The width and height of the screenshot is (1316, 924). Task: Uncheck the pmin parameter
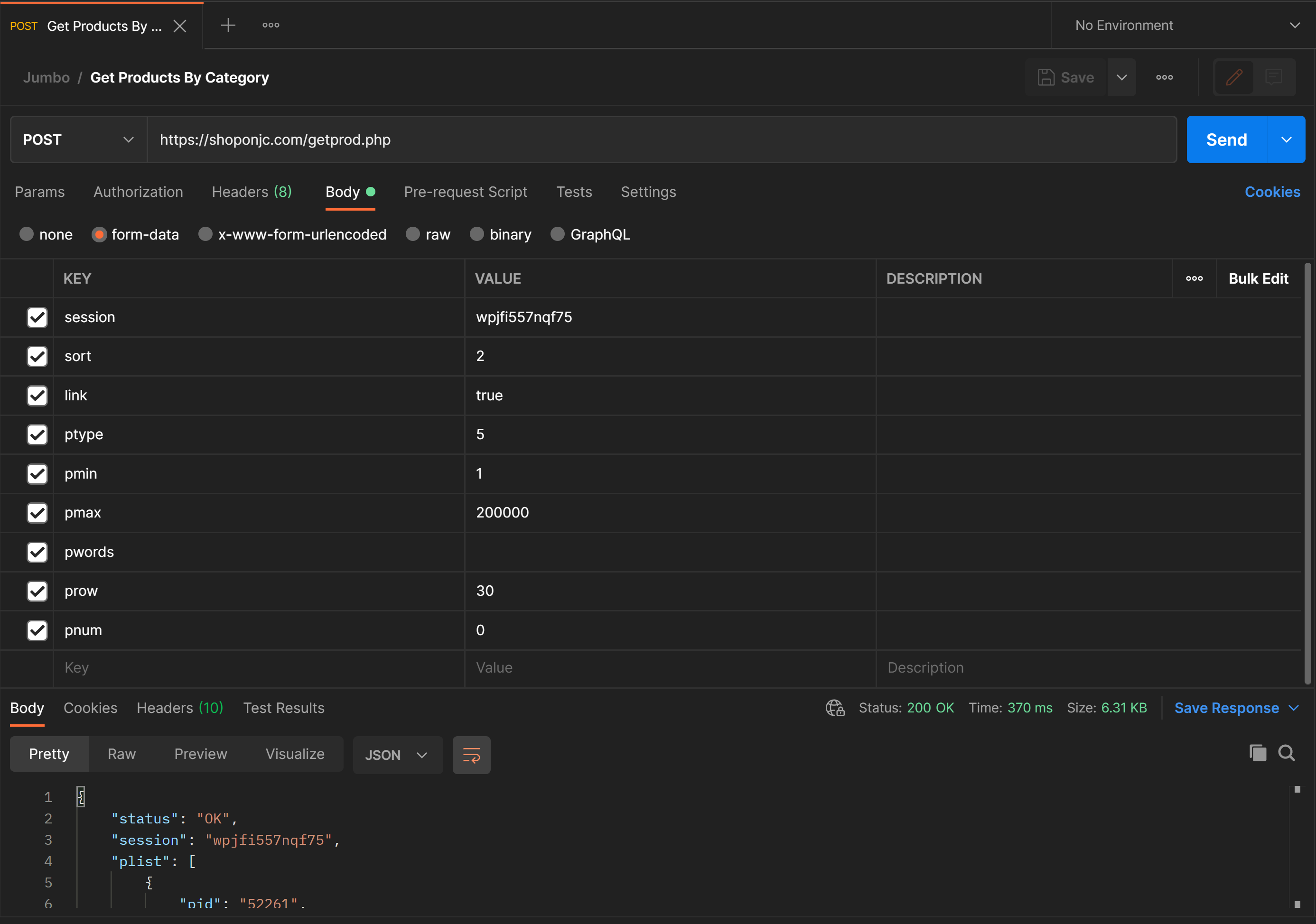point(37,474)
